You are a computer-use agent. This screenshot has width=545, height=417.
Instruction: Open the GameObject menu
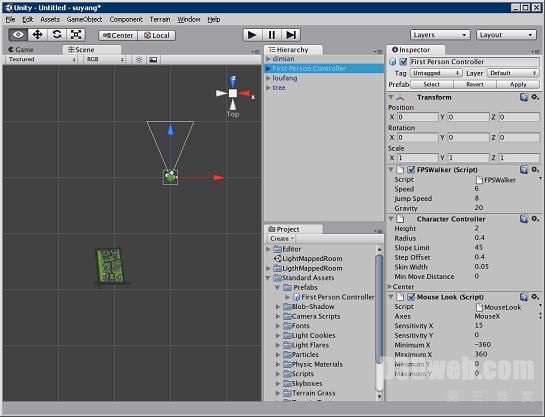84,19
